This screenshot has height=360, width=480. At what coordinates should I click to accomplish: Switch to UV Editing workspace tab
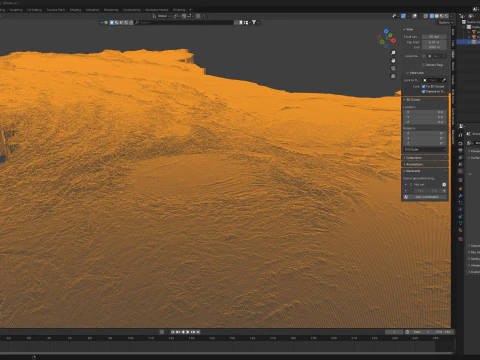34,10
